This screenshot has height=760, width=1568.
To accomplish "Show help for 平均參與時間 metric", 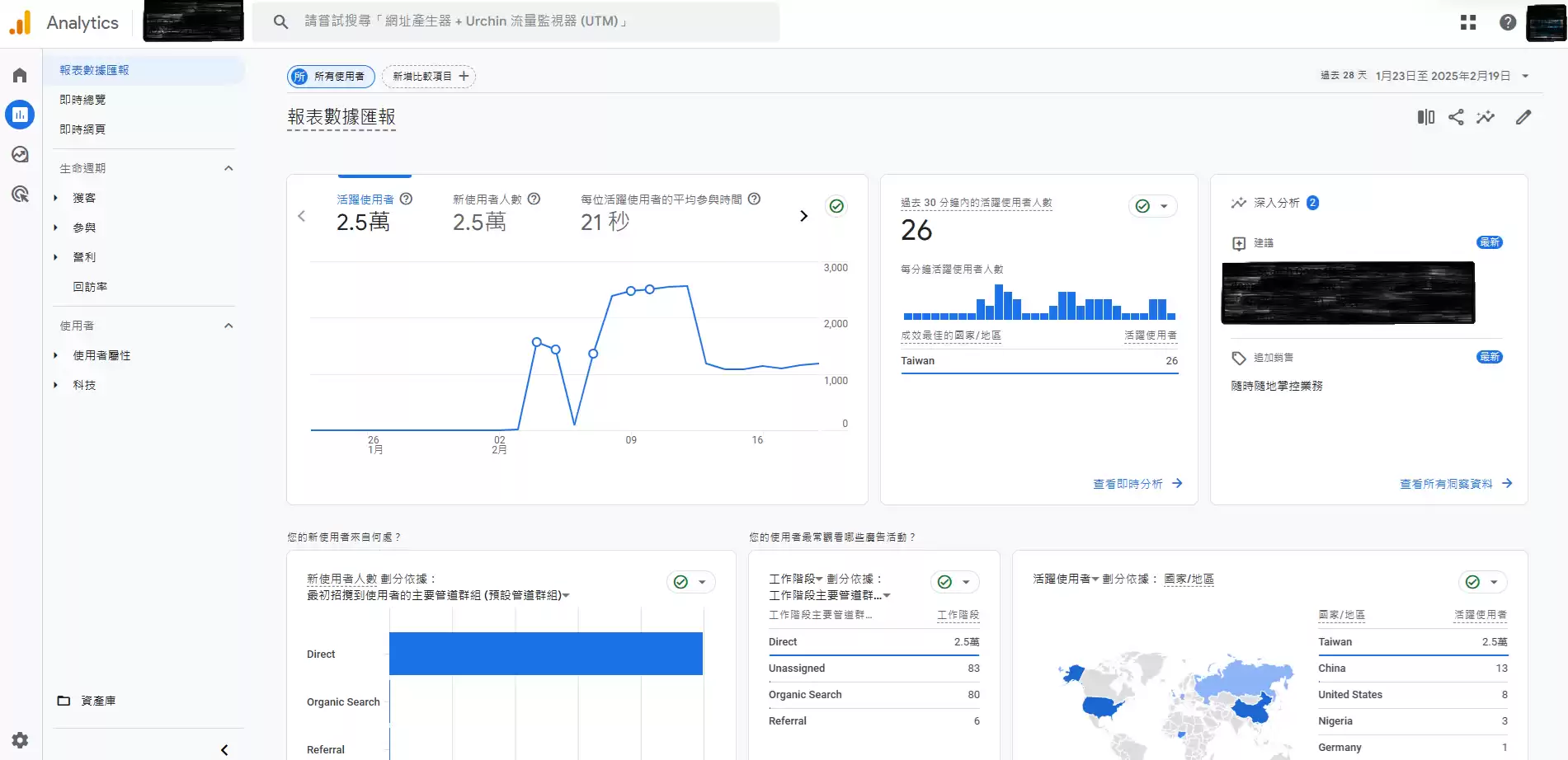I will [x=754, y=199].
